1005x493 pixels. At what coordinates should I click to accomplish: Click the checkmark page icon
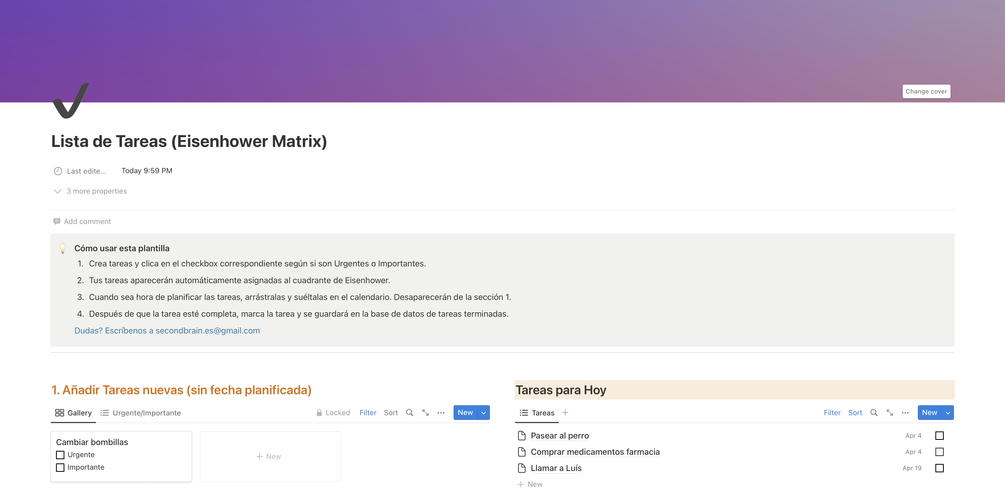pyautogui.click(x=71, y=101)
